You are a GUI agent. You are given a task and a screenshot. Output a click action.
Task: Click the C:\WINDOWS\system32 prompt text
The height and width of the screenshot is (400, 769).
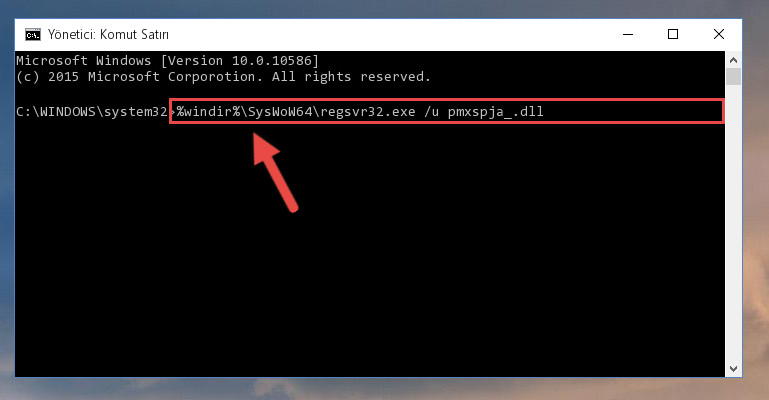point(92,112)
